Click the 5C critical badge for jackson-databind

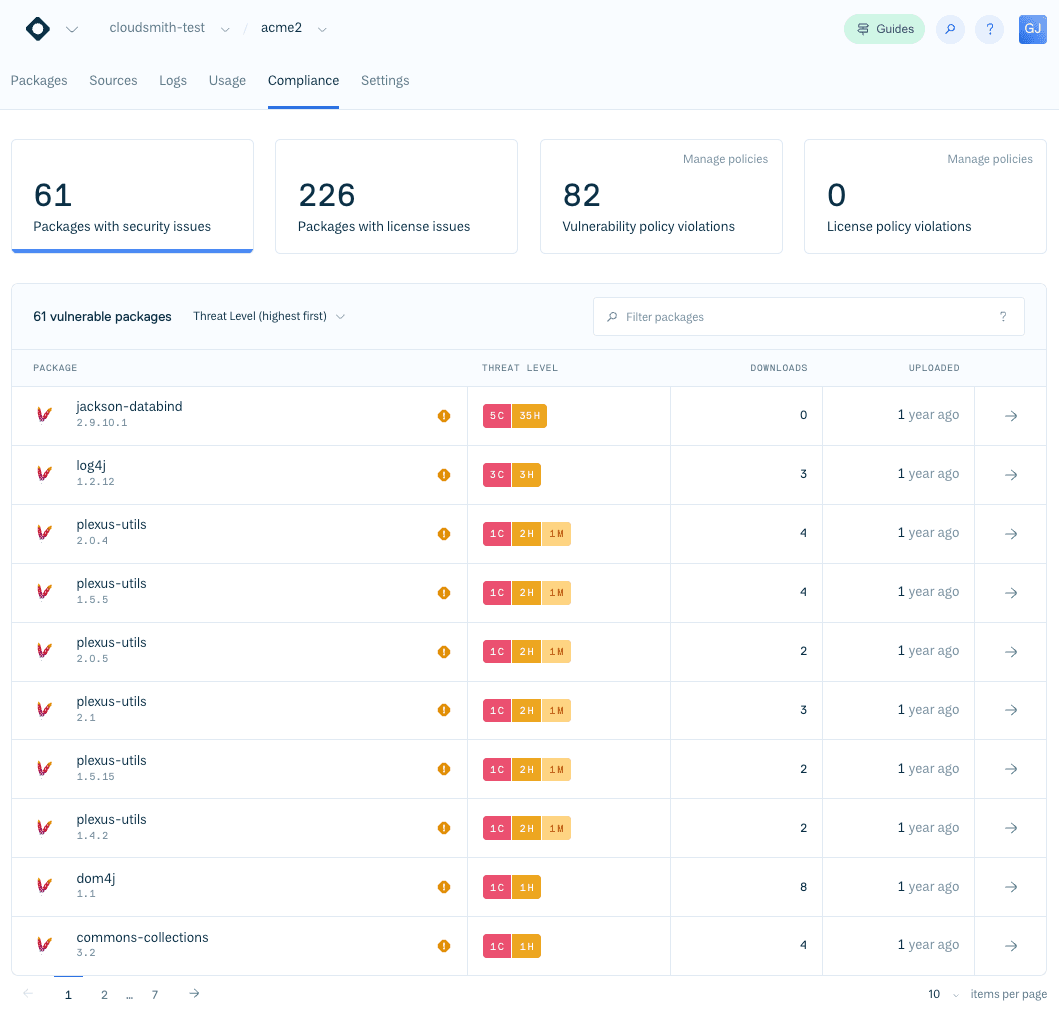[x=497, y=416]
